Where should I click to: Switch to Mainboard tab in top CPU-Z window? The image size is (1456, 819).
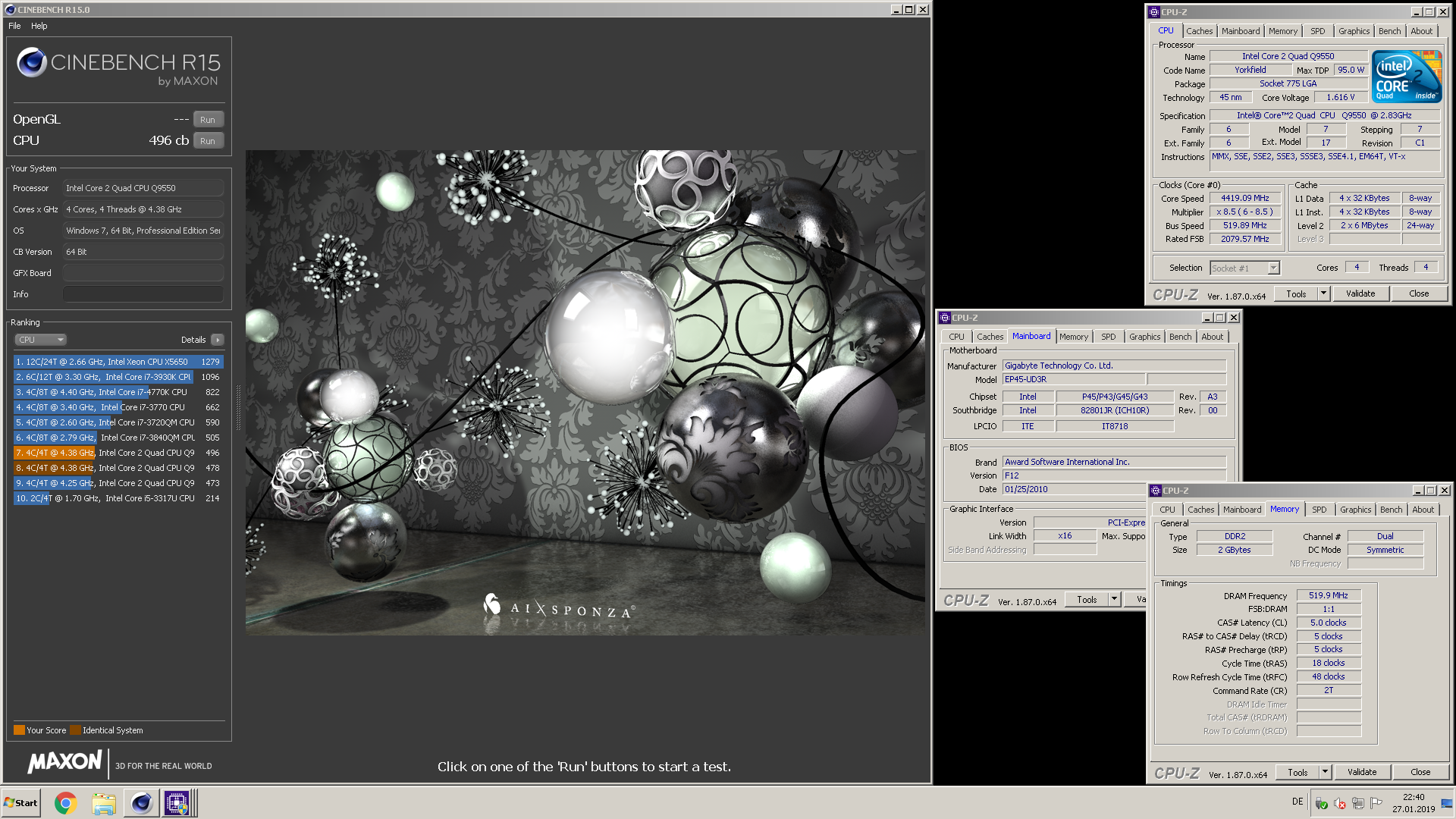(x=1241, y=31)
